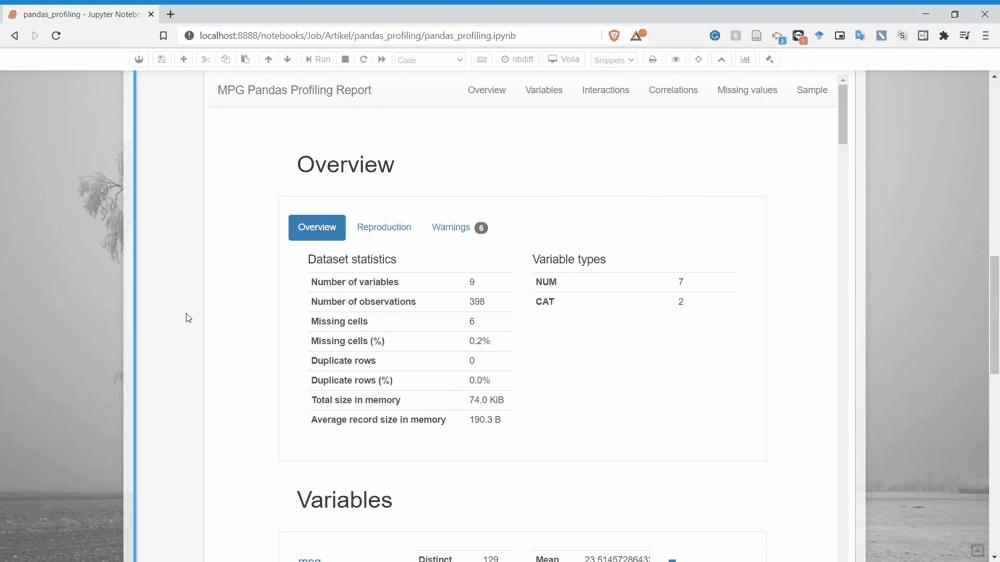Reload the page with the refresh icon
1000x562 pixels.
point(56,36)
